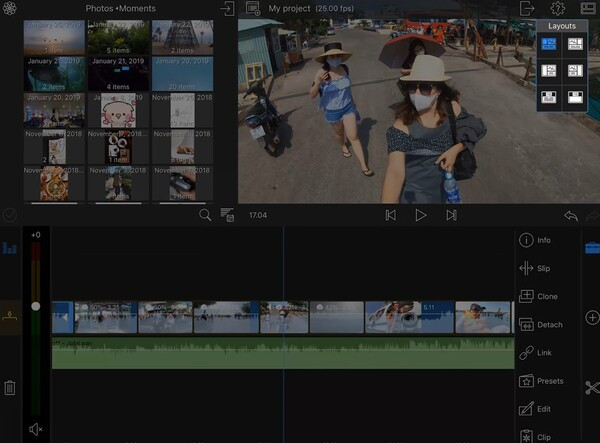Clone the selected clip

(538, 296)
